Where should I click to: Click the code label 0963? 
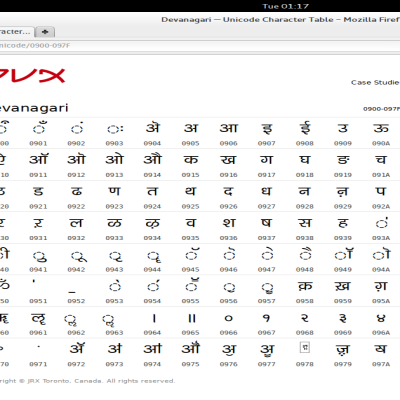(114, 333)
